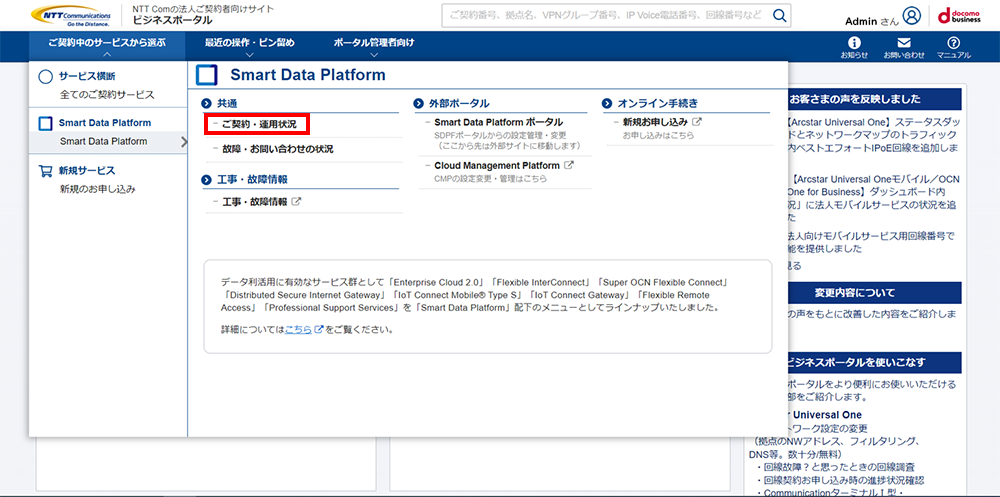Image resolution: width=1000 pixels, height=497 pixels.
Task: Expand the ご契約中のサービスから選ぶ menu
Action: click(x=107, y=48)
